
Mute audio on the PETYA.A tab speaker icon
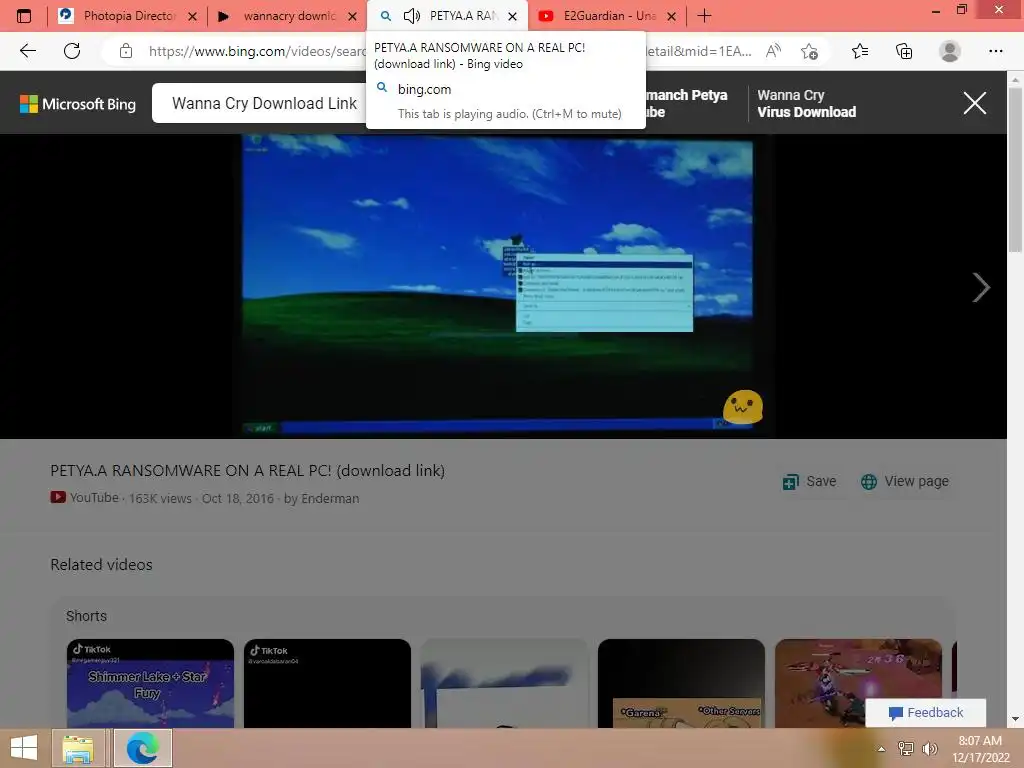[x=411, y=16]
